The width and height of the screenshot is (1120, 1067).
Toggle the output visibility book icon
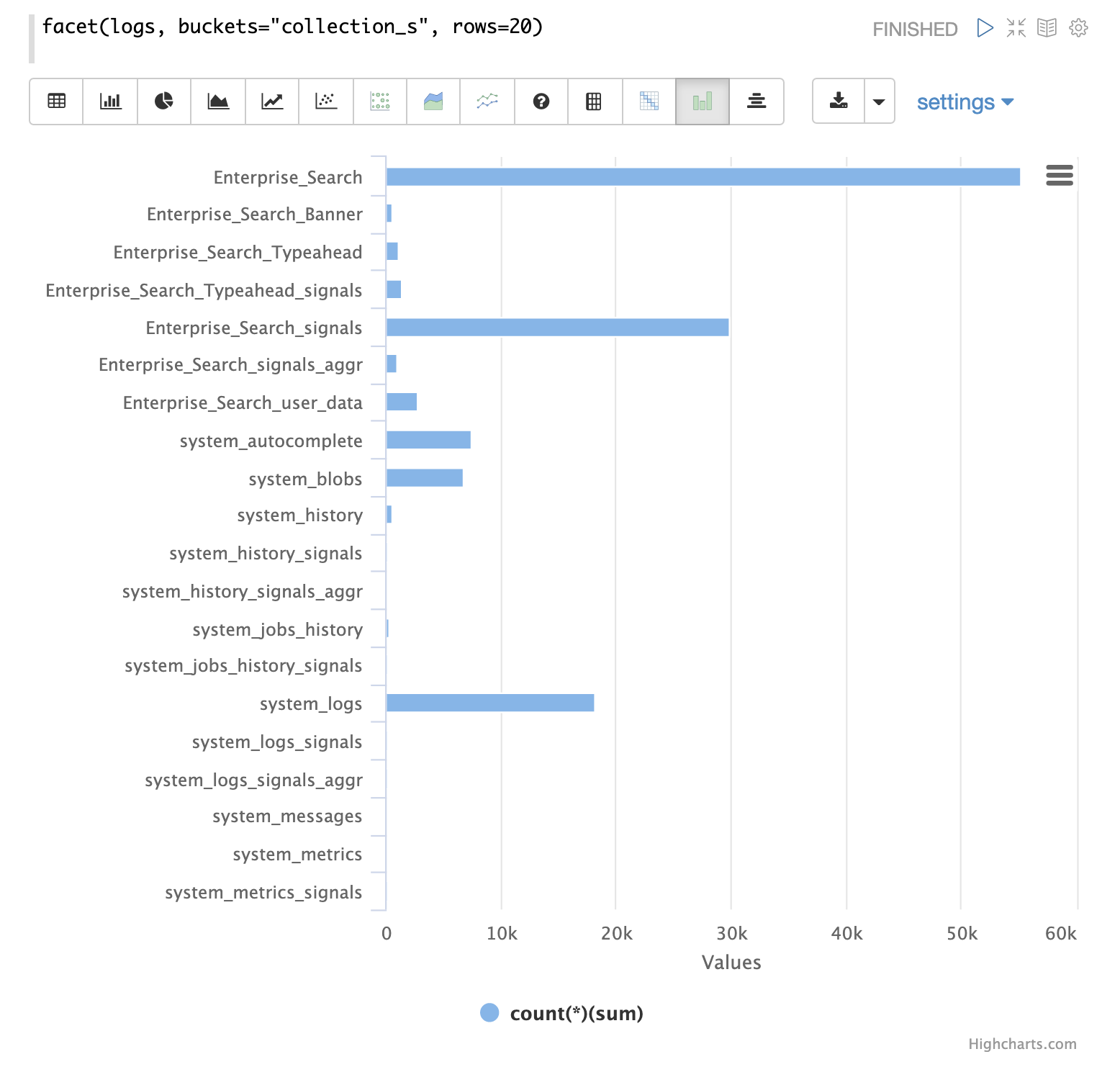(x=1047, y=28)
